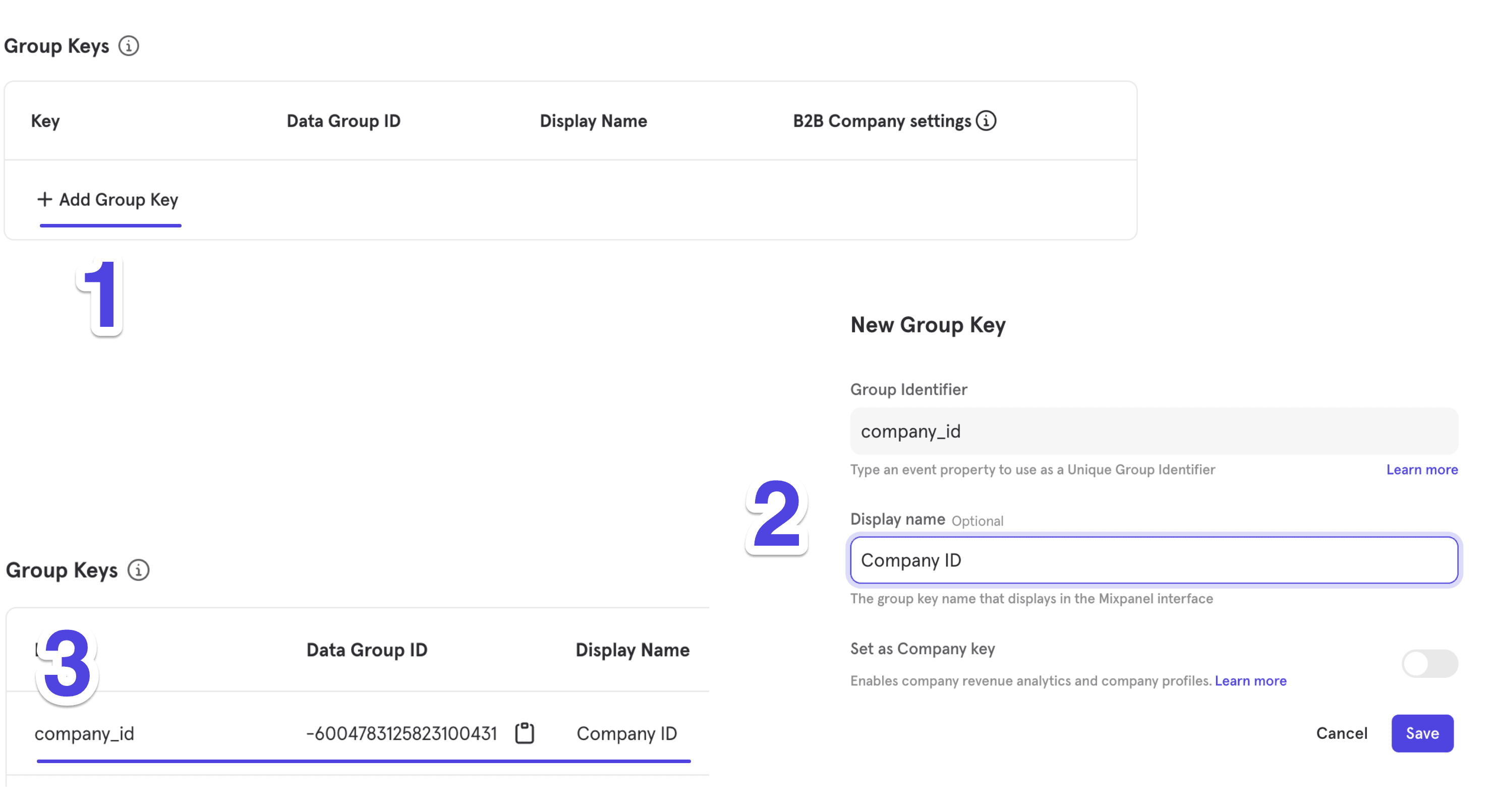
Task: Click B2B Company settings column header
Action: tap(881, 121)
